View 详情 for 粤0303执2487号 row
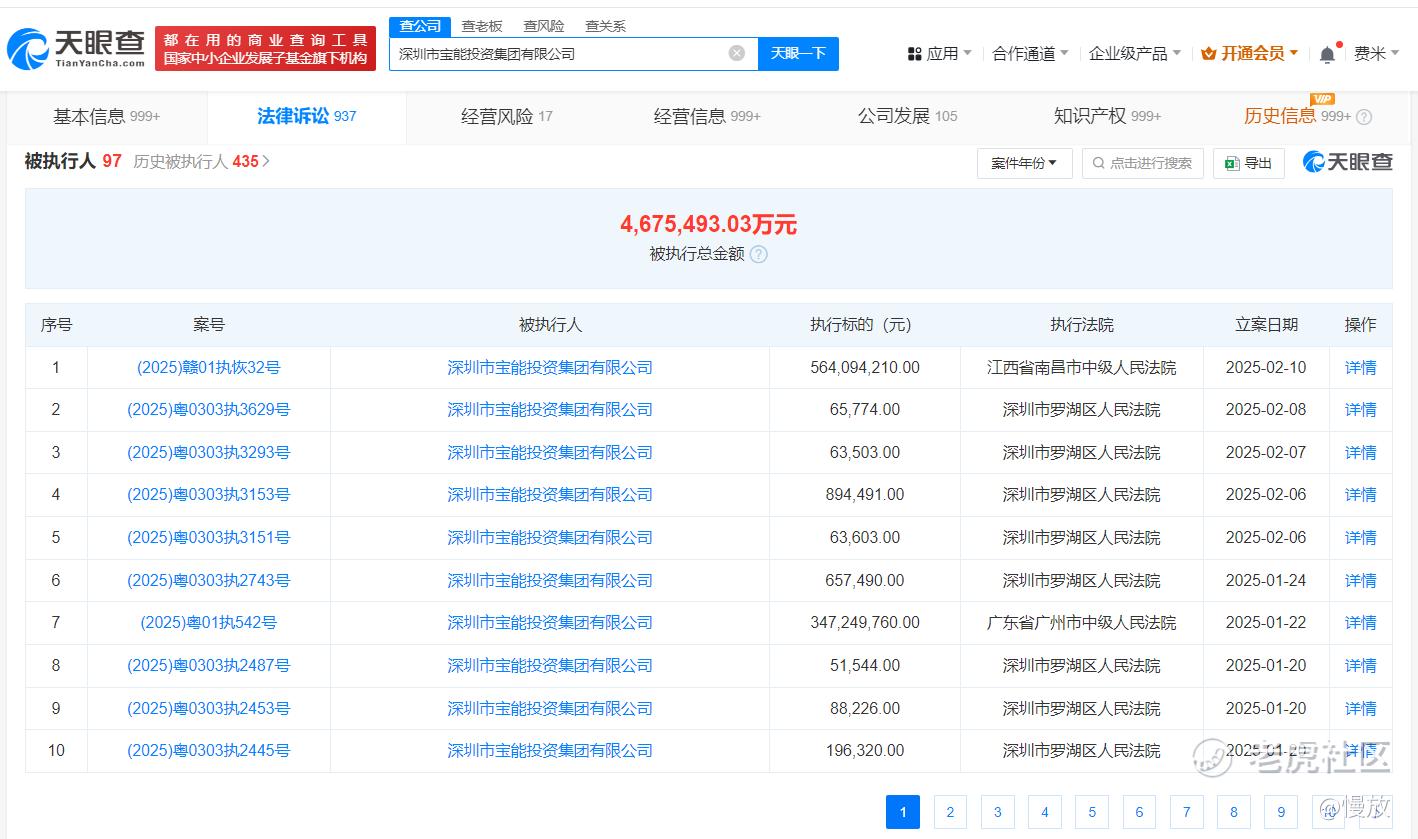1418x839 pixels. [1360, 666]
